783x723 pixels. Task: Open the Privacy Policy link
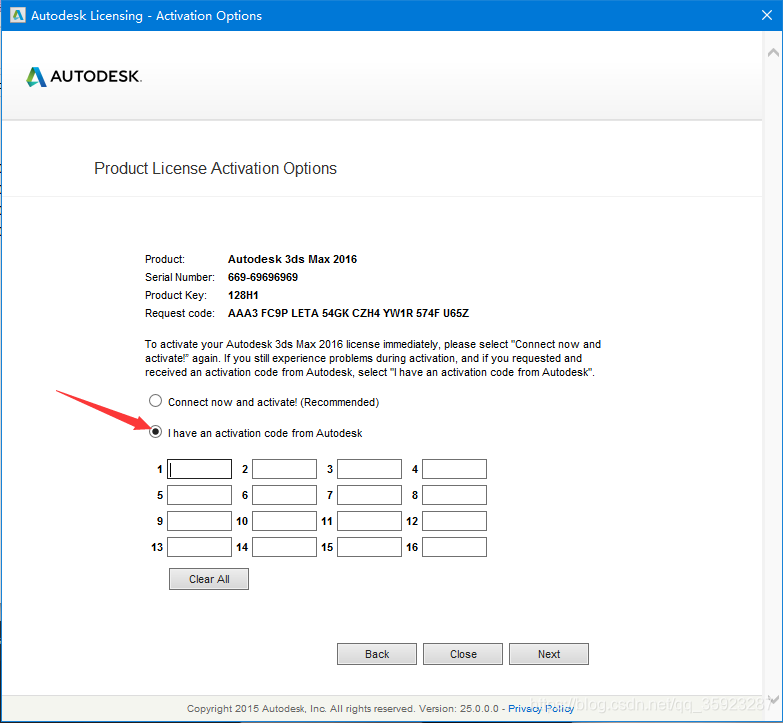click(x=540, y=708)
